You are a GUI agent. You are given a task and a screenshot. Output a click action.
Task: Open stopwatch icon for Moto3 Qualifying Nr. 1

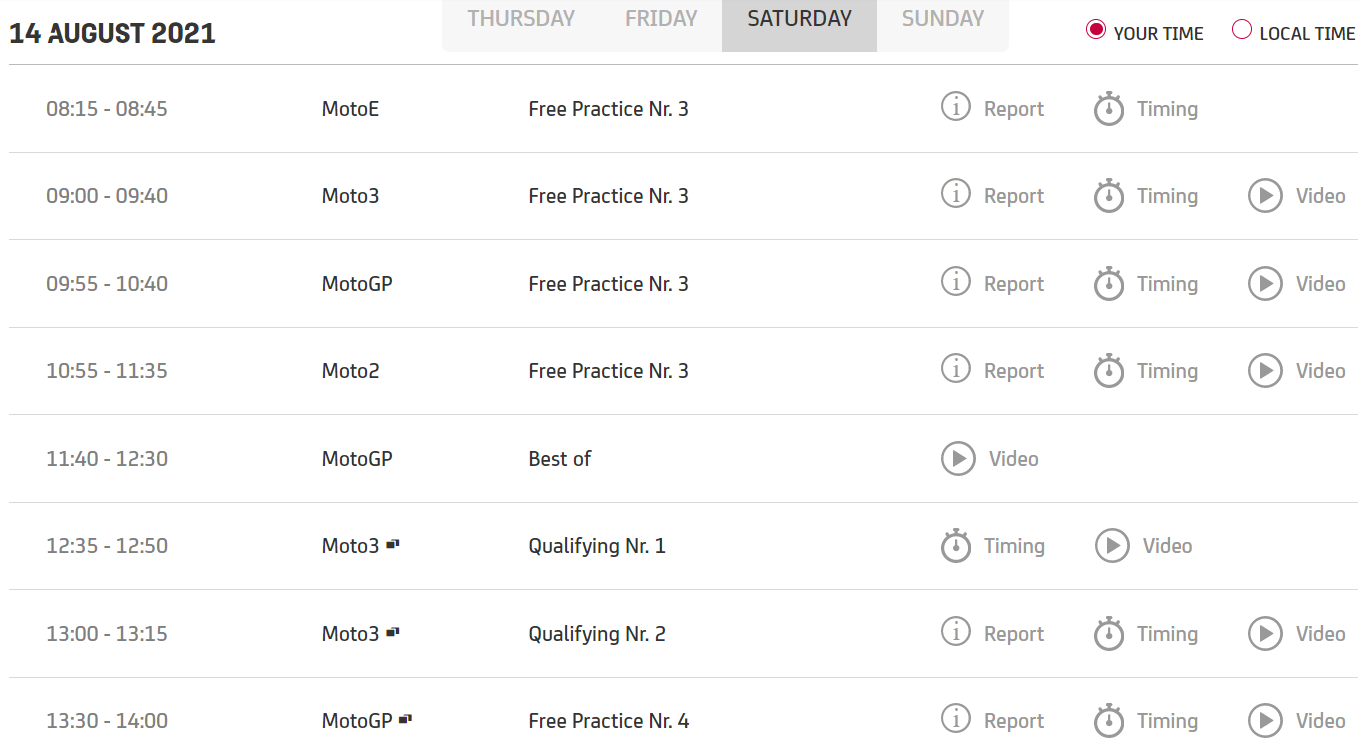(956, 546)
